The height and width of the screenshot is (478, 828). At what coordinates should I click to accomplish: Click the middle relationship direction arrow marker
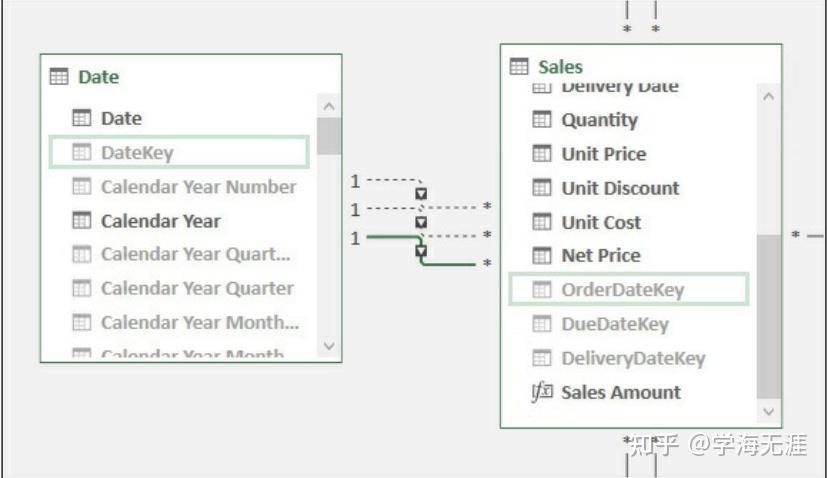421,222
